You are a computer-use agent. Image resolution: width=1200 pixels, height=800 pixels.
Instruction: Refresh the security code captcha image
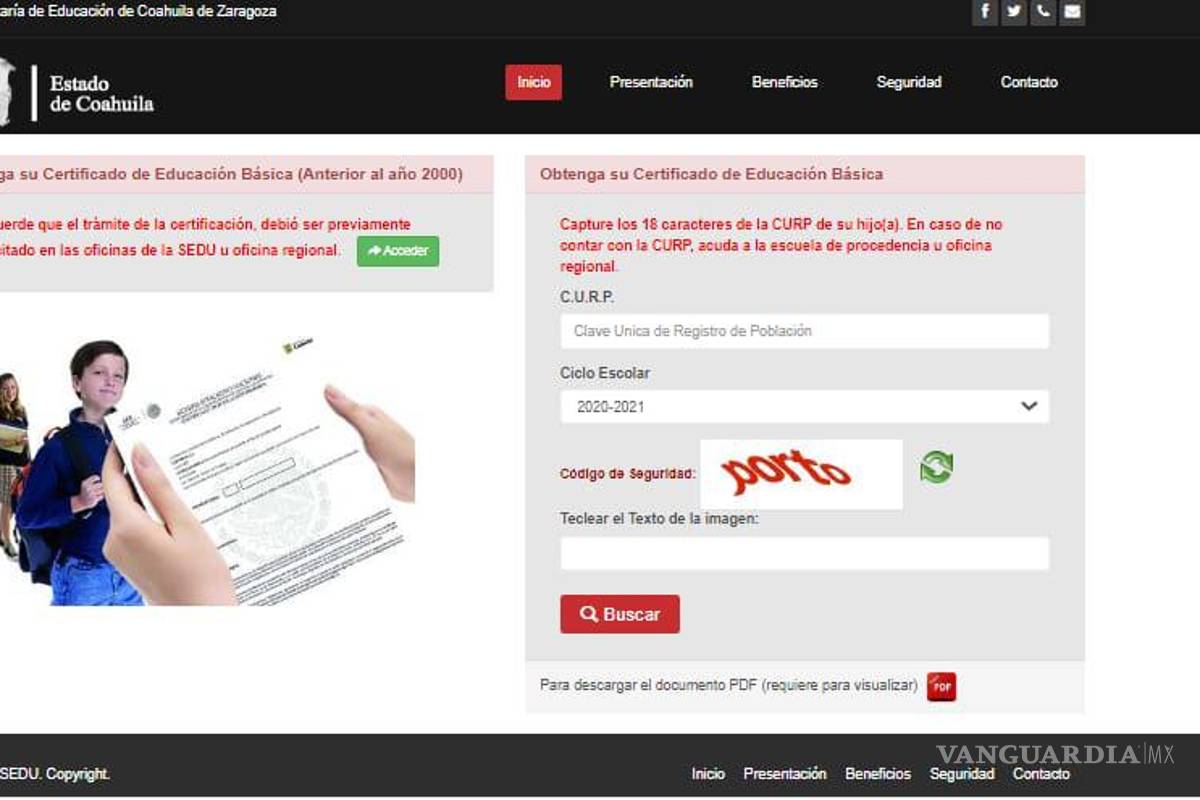tap(936, 468)
